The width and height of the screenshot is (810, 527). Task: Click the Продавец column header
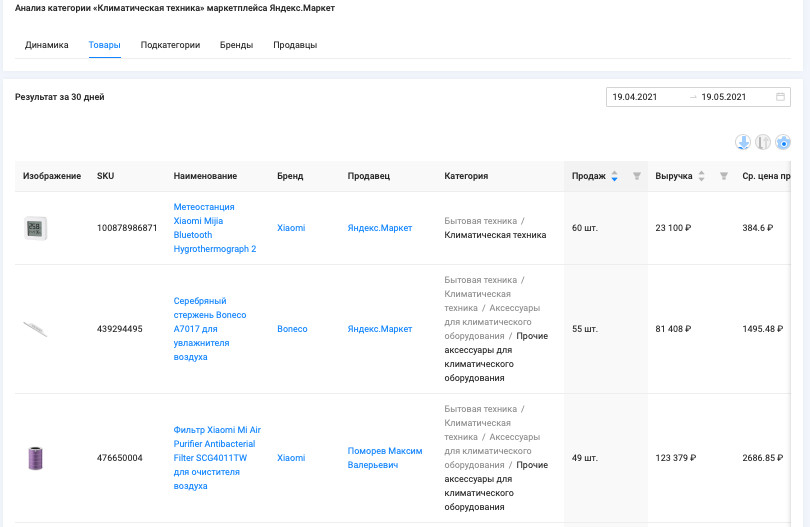[x=368, y=176]
